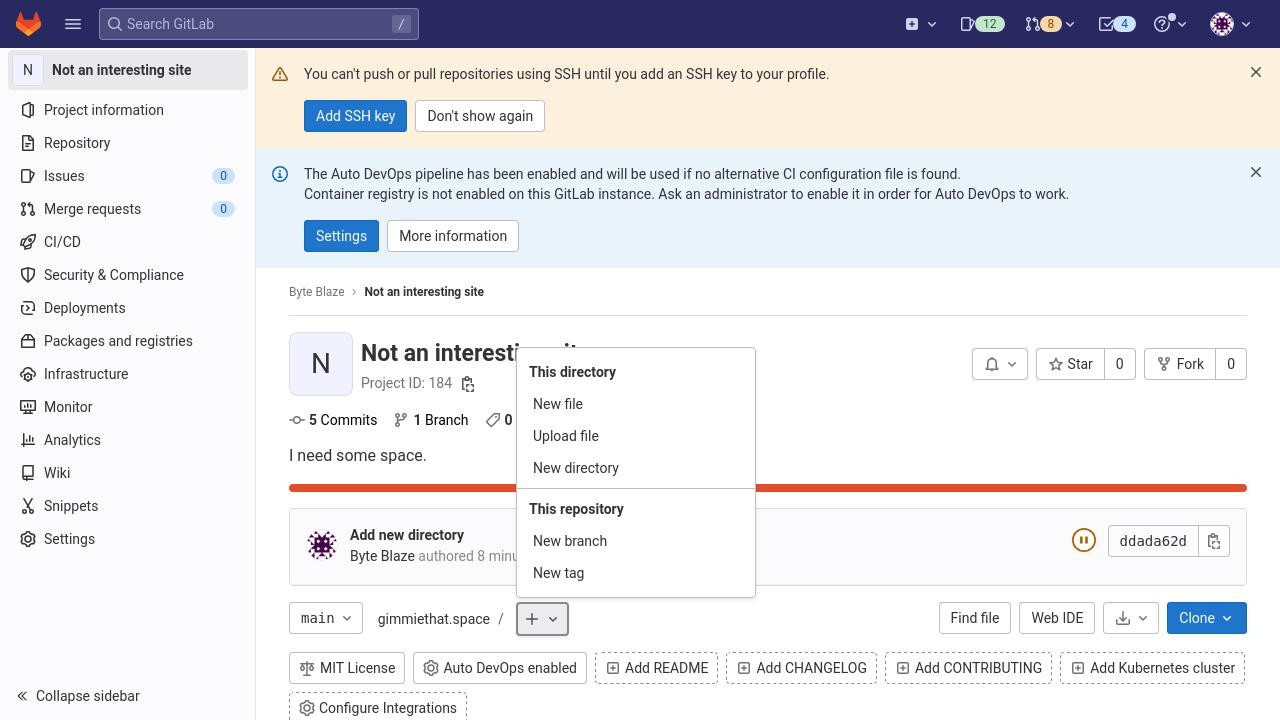
Task: Click Auto DevOps enabled button
Action: point(500,668)
